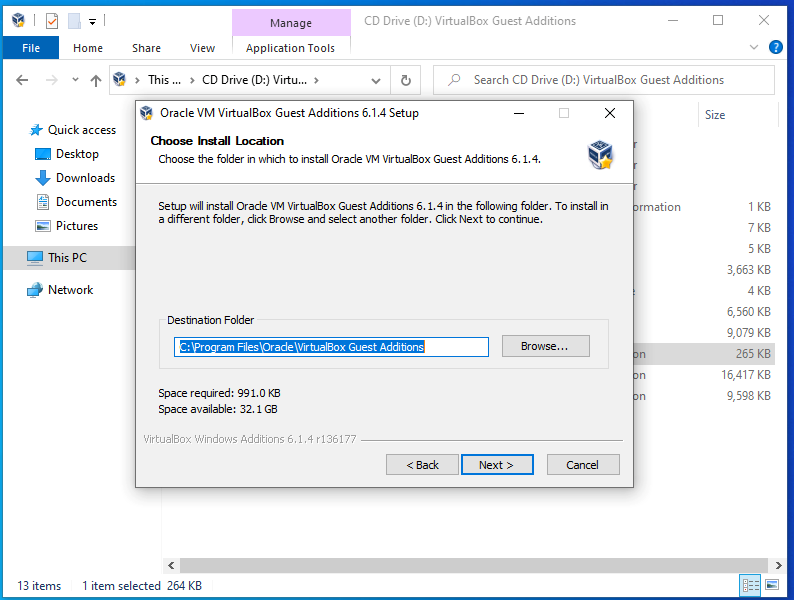Image resolution: width=794 pixels, height=600 pixels.
Task: Expand the ribbon with the chevron
Action: [753, 47]
